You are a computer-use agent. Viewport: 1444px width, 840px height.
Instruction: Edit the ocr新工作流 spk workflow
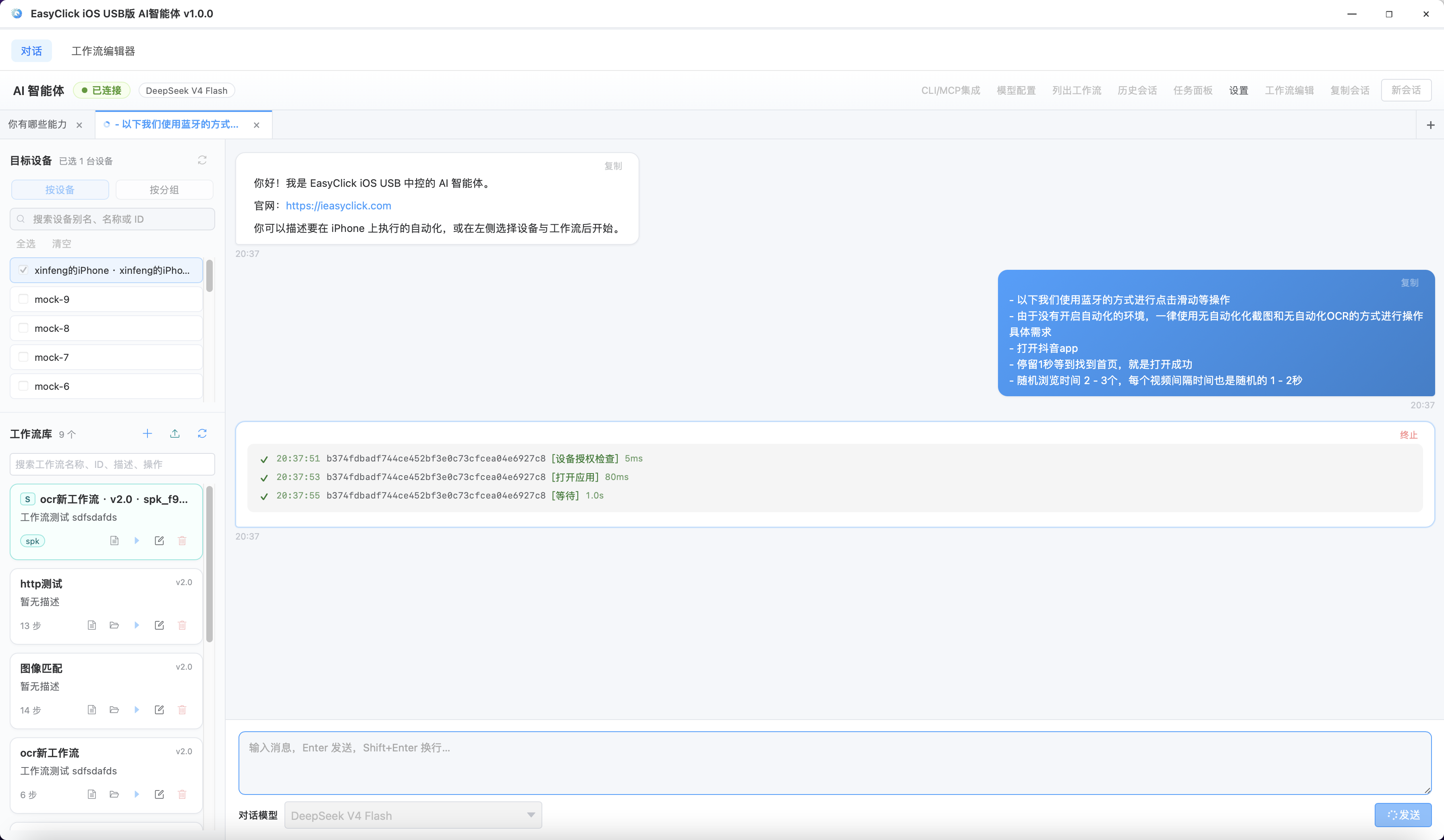(x=159, y=540)
